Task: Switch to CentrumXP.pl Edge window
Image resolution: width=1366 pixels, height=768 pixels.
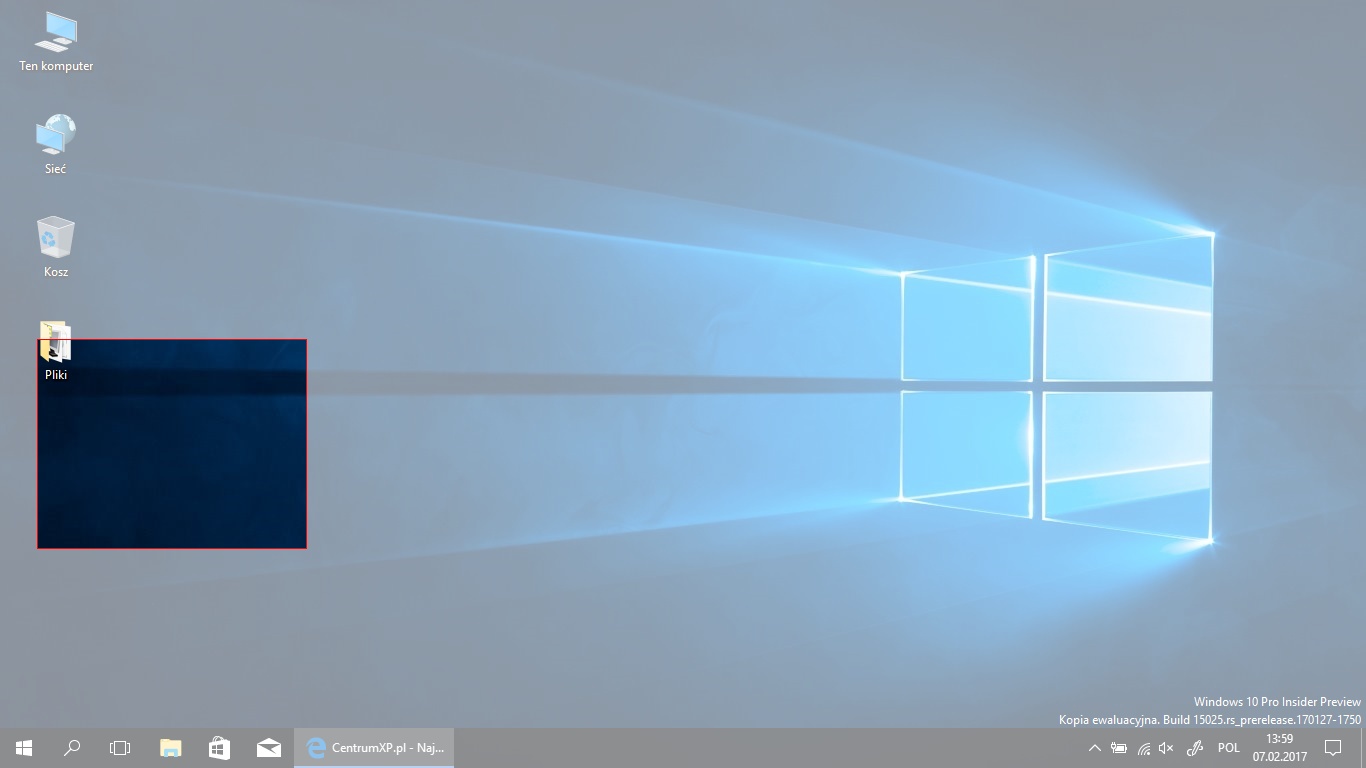Action: click(374, 748)
